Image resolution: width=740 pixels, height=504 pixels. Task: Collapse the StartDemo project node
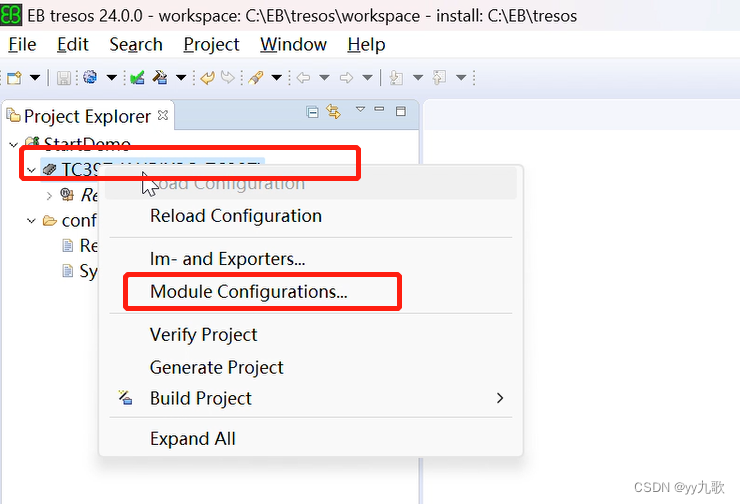14,144
